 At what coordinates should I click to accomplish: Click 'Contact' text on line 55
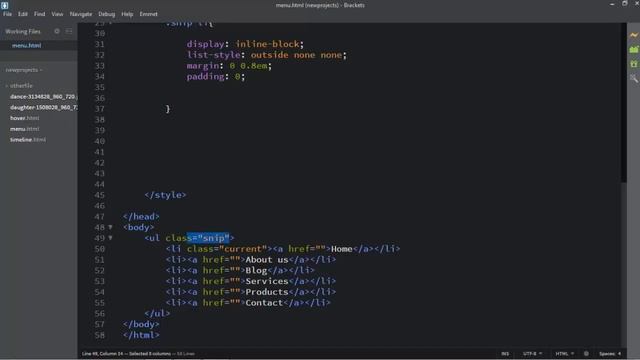click(264, 303)
